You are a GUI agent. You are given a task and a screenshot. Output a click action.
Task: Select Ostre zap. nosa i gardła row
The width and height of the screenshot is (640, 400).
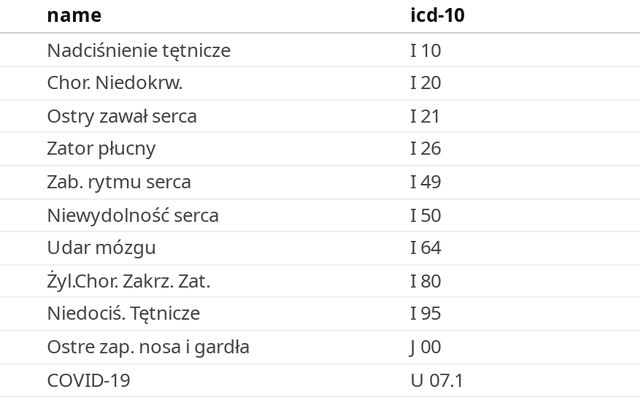click(x=148, y=347)
